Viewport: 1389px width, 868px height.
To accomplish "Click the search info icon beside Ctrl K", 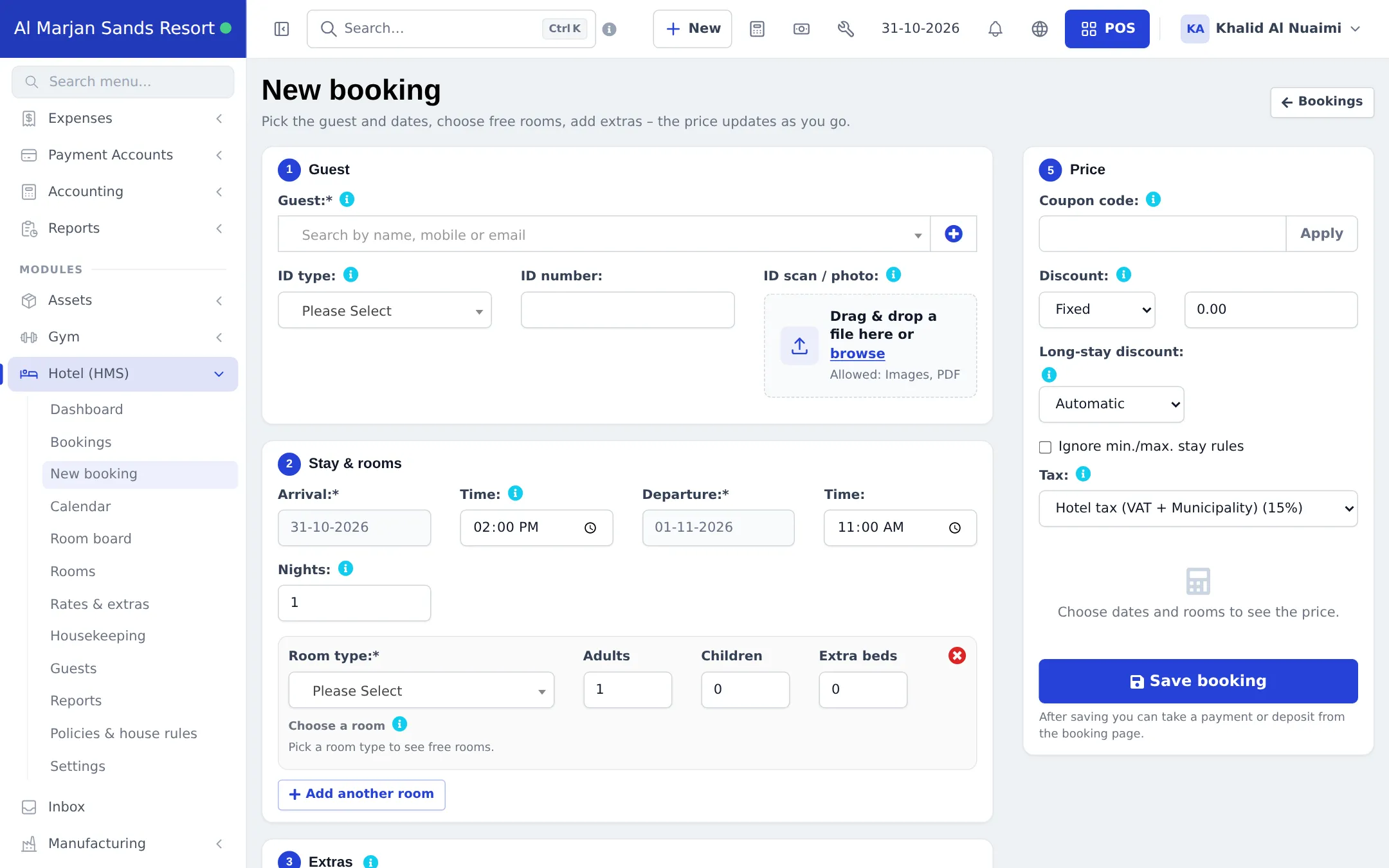I will coord(609,29).
